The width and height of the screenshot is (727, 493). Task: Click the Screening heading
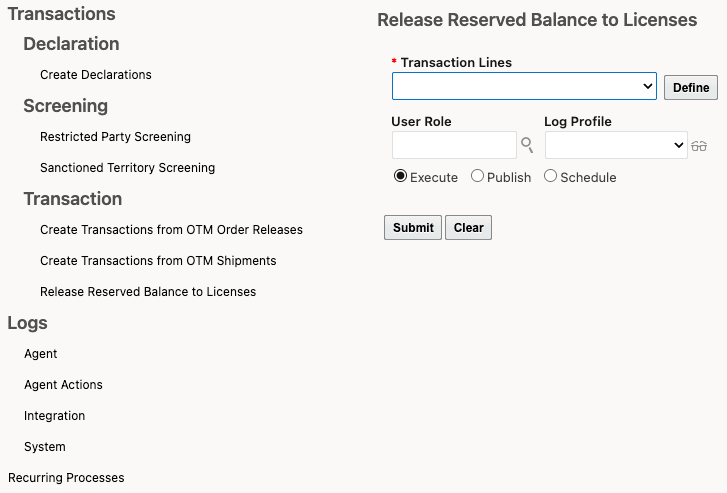[x=65, y=106]
